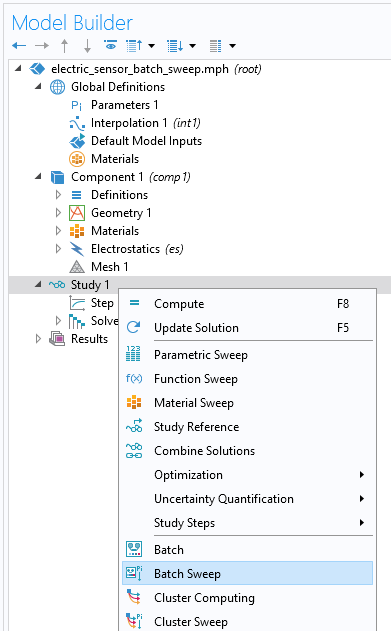391x631 pixels.
Task: Click the Parametric Sweep icon
Action: 133,354
